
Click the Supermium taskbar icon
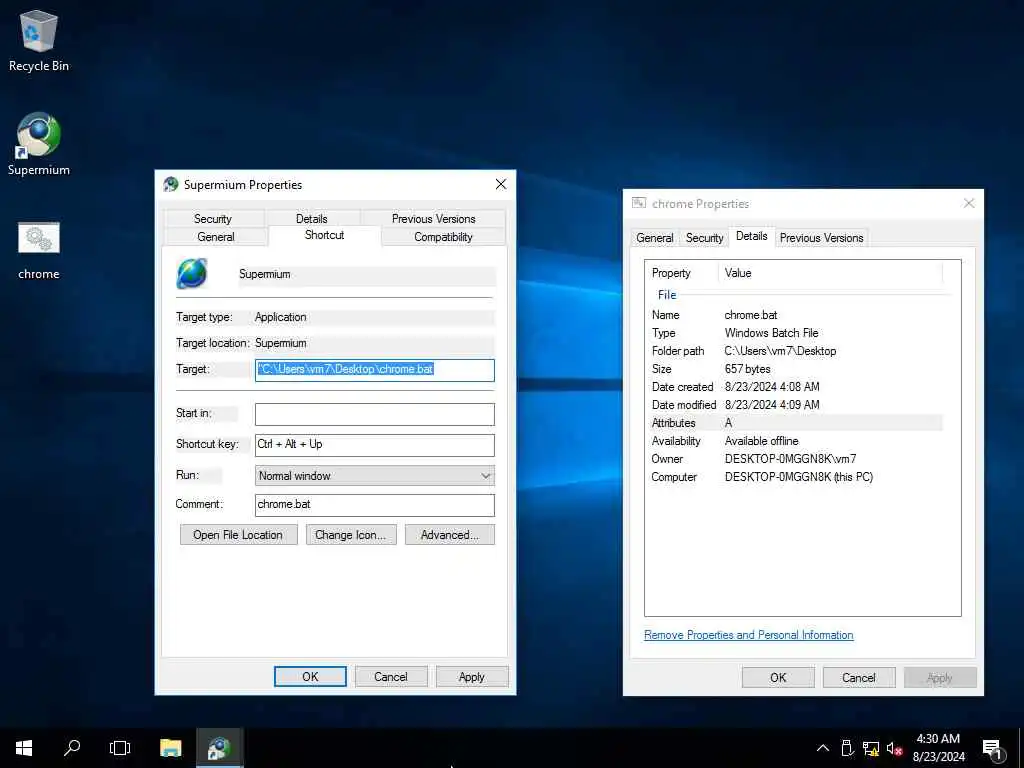tap(219, 748)
